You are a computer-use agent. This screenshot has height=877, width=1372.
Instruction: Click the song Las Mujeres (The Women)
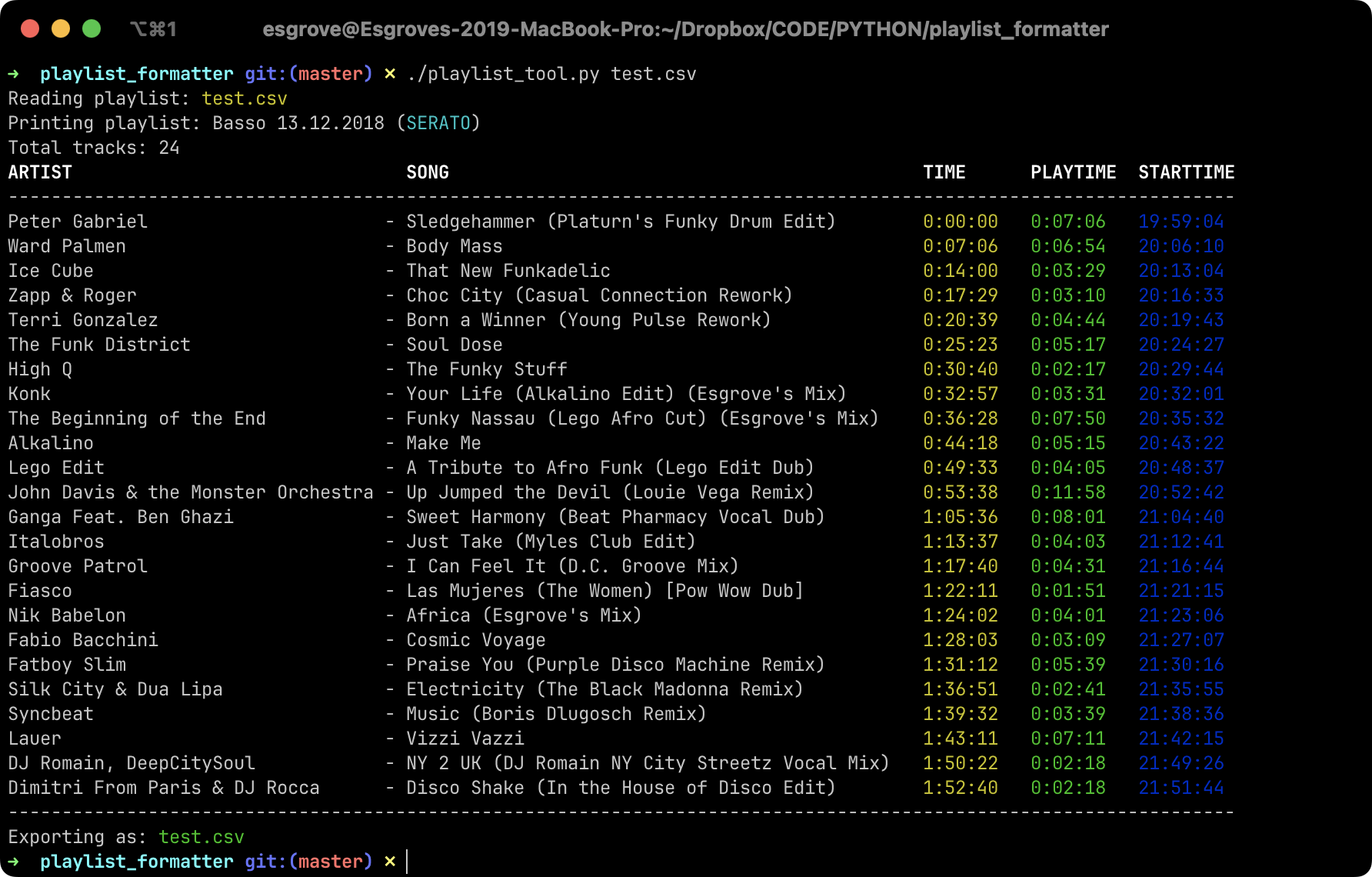tap(530, 591)
